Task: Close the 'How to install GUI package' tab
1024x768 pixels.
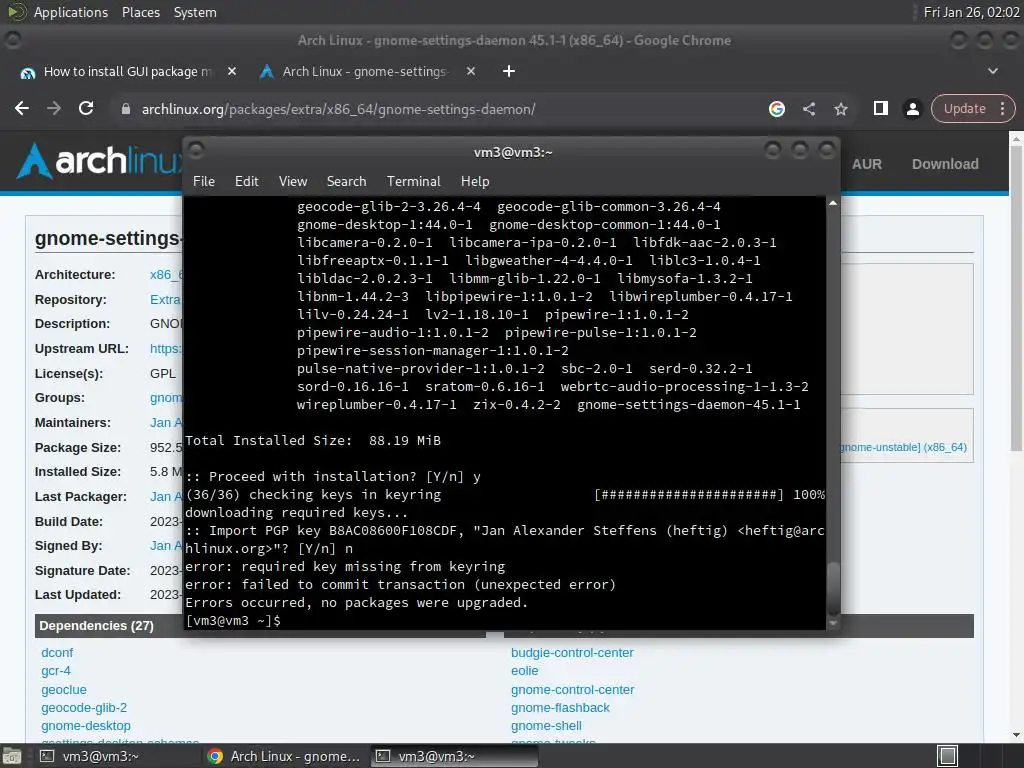Action: pos(232,71)
